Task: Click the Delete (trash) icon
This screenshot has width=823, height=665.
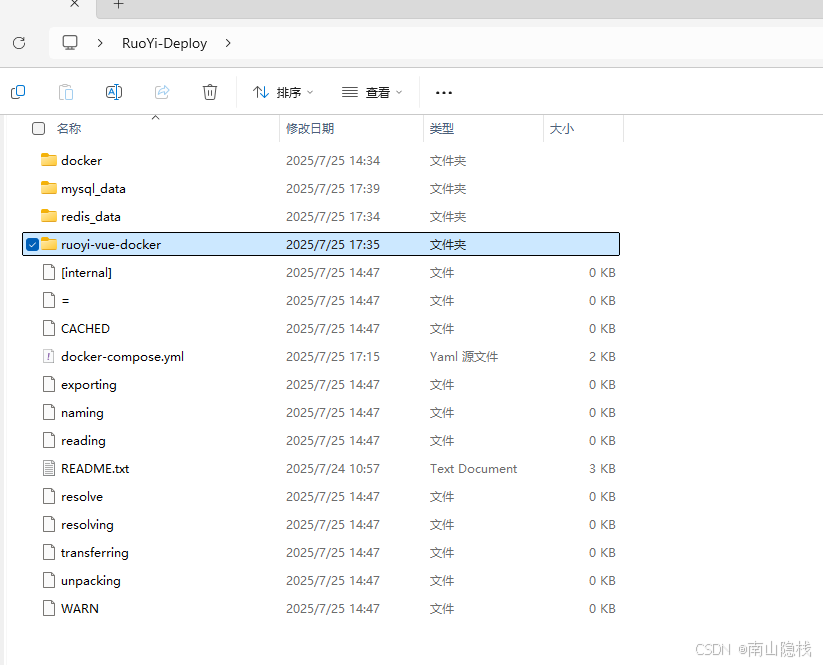Action: click(x=210, y=91)
